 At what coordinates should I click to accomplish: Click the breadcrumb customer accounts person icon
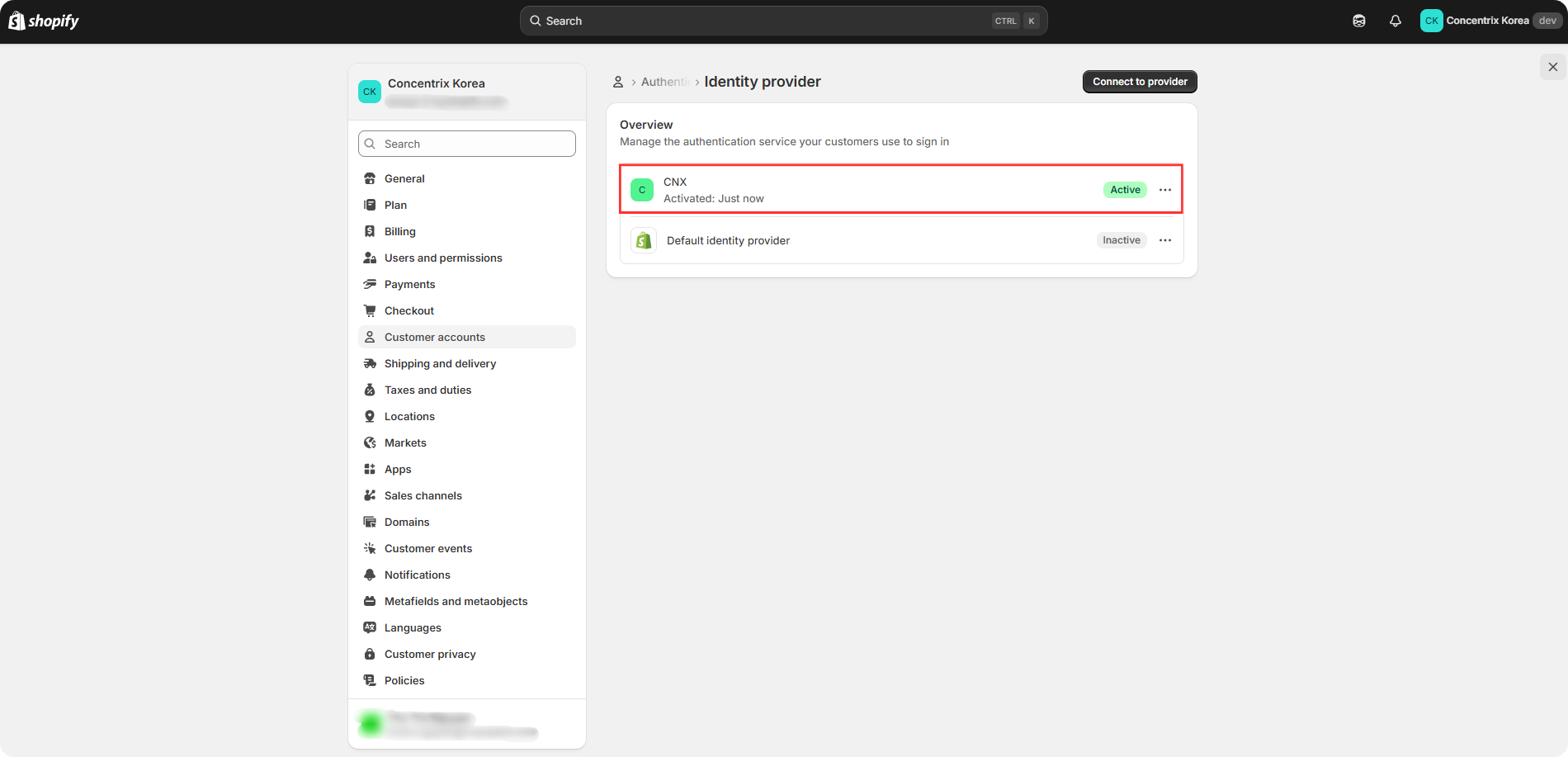[x=618, y=82]
